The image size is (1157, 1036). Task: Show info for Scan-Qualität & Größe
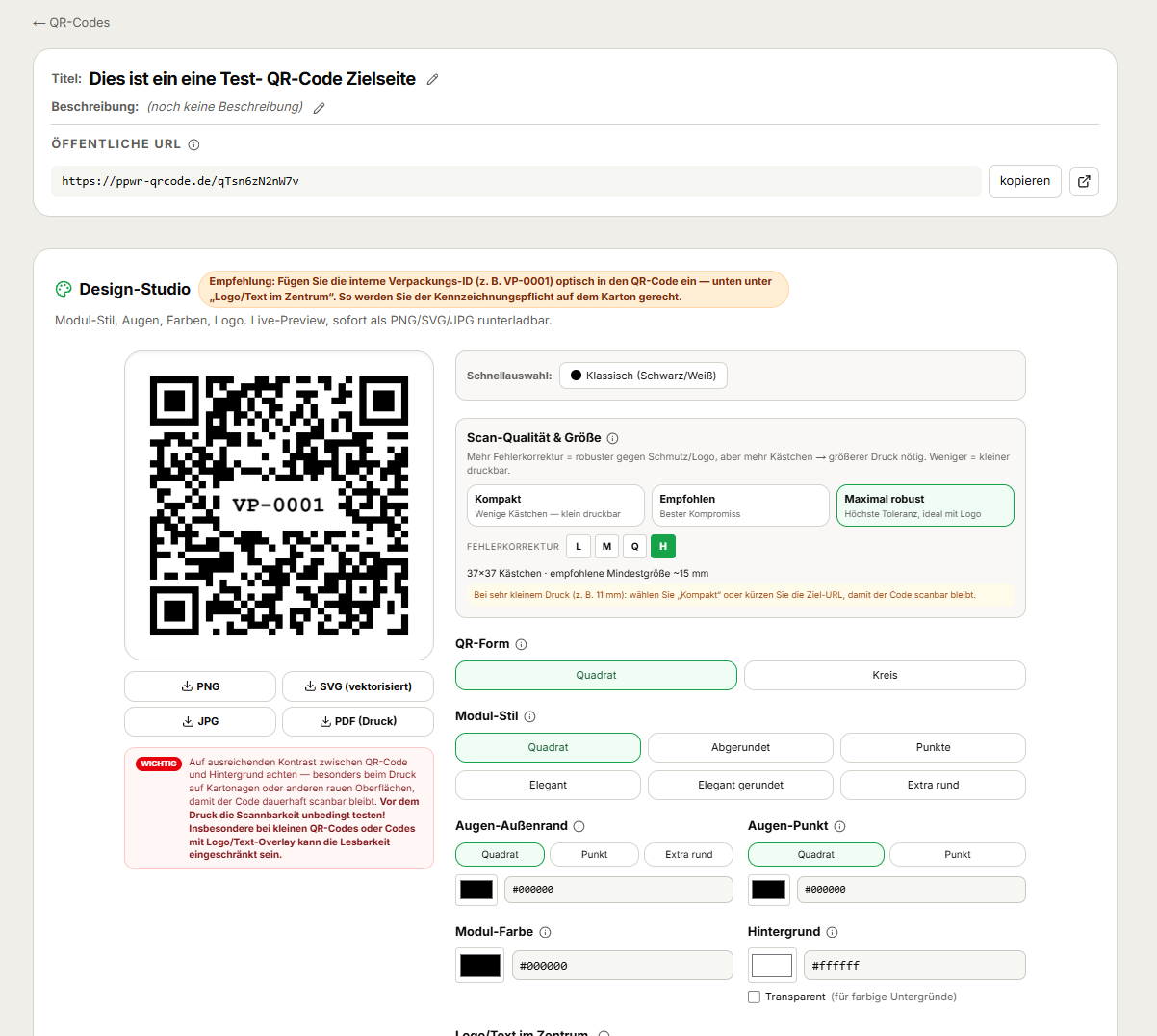[x=612, y=438]
